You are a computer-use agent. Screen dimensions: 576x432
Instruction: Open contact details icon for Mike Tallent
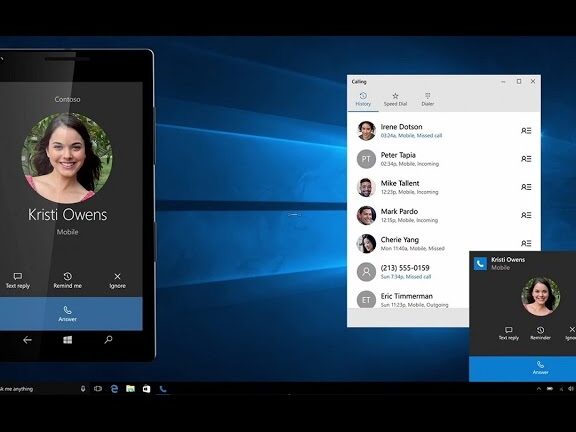pyautogui.click(x=526, y=187)
